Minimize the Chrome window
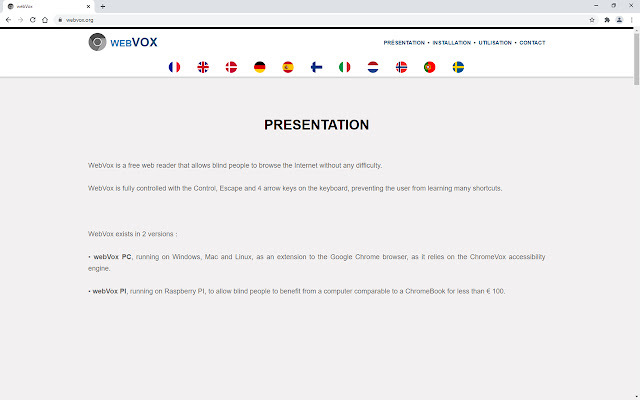 [596, 6]
